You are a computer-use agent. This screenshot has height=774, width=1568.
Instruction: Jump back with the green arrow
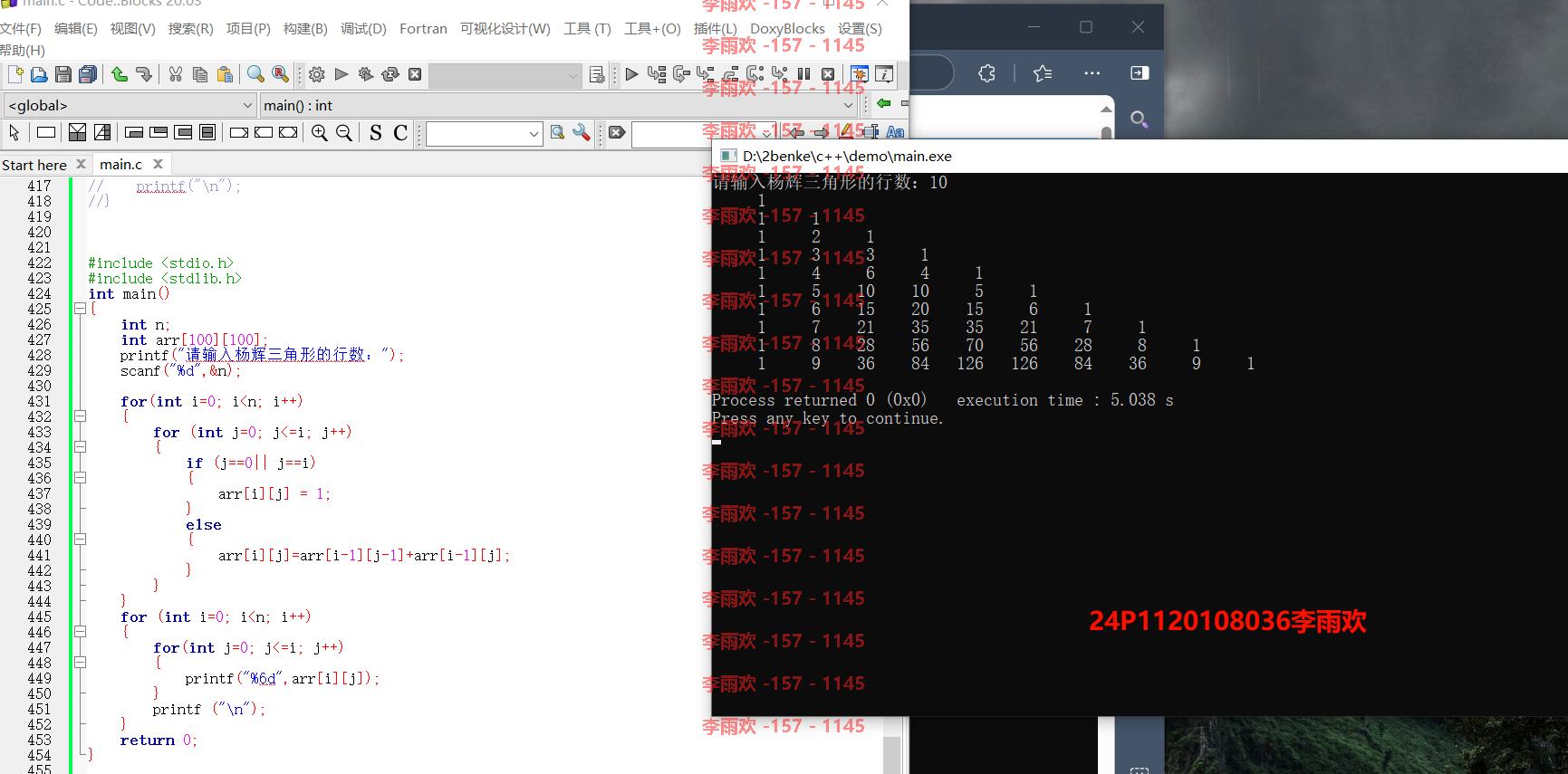click(x=884, y=103)
